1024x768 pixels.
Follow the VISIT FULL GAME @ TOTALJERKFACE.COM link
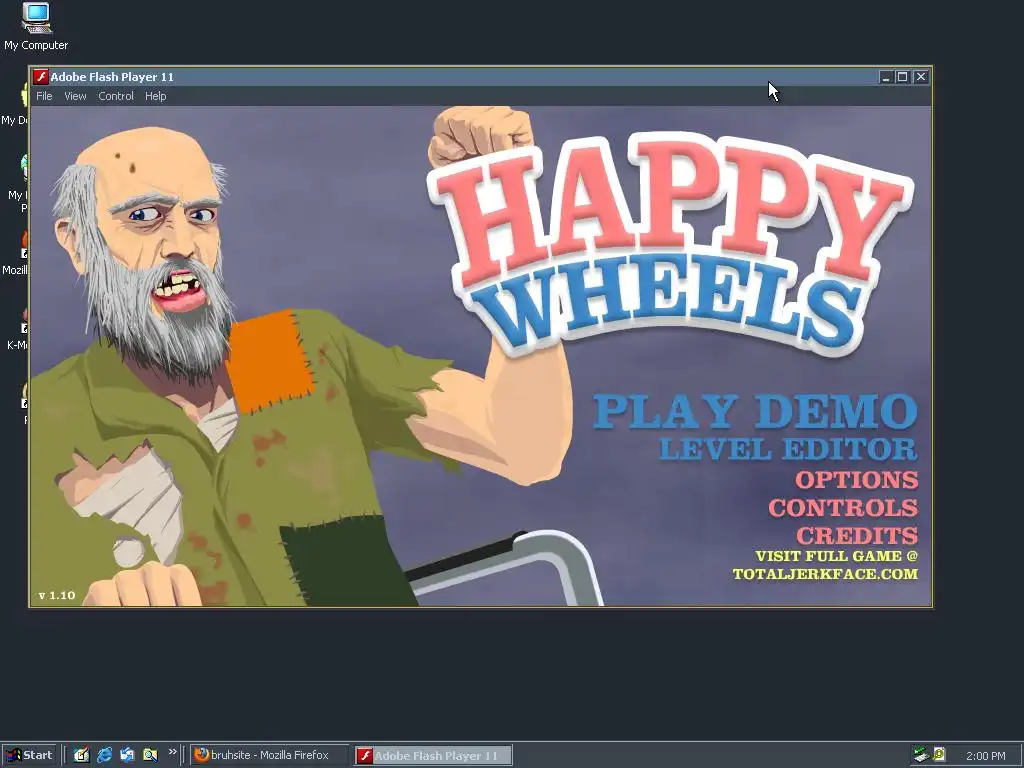[825, 565]
